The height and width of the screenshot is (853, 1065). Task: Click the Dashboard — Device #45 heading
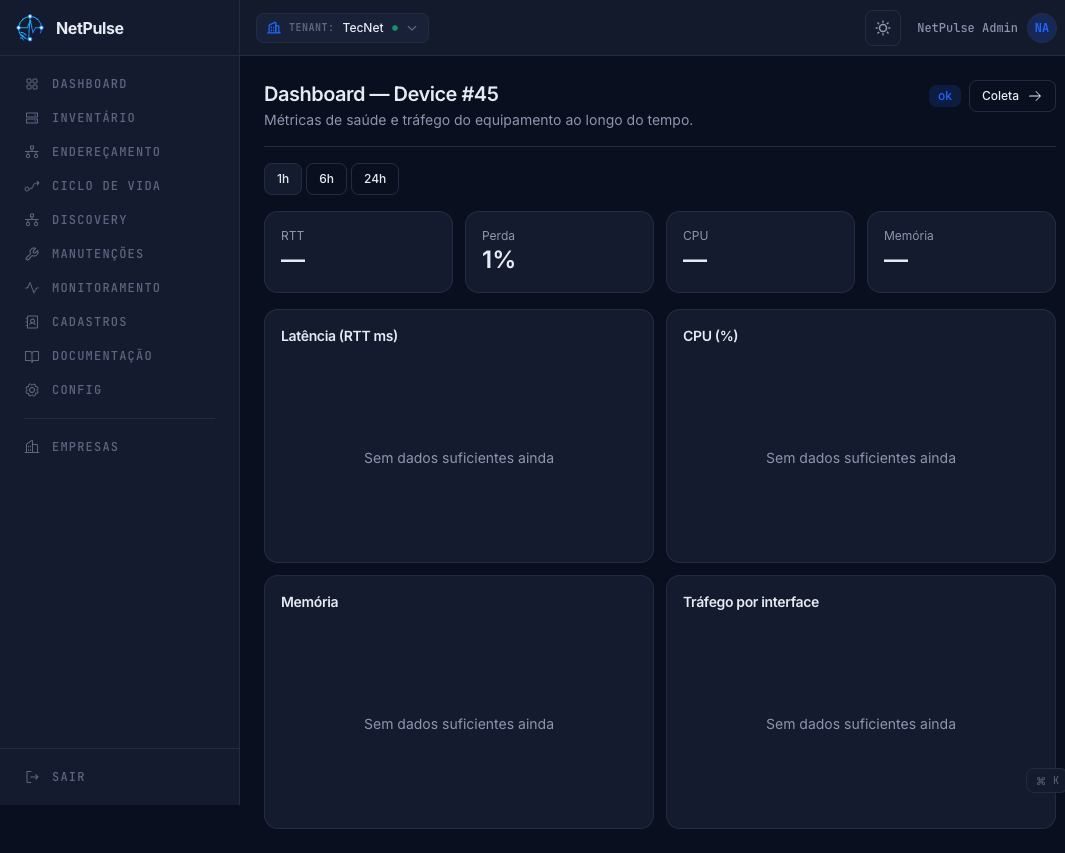coord(381,94)
